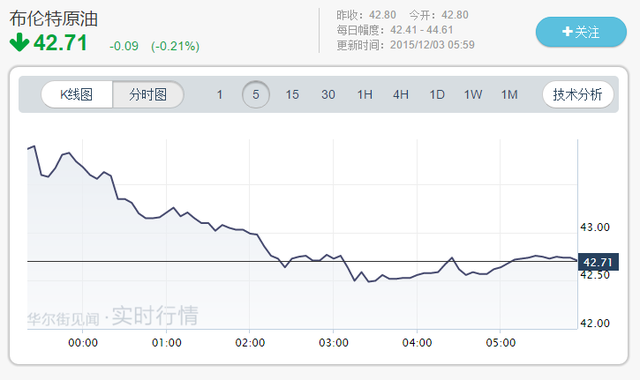
Task: Switch to 分时图 chart view
Action: pos(148,95)
